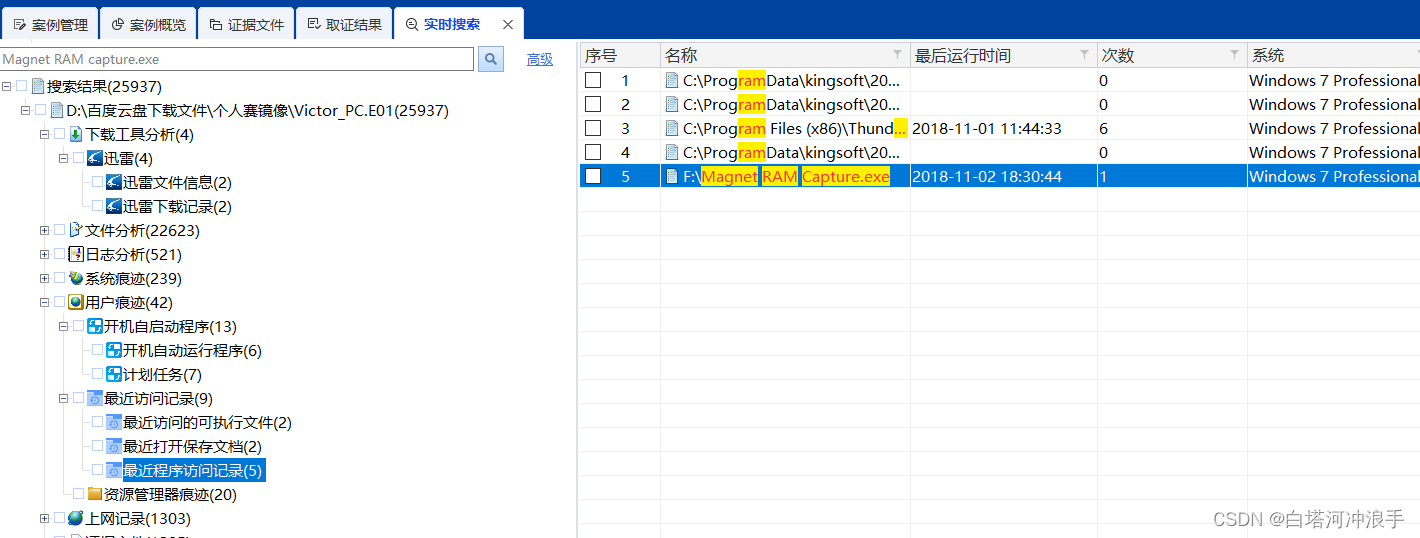Click the image file icon of Victor_PC.E01
The height and width of the screenshot is (538, 1420).
(x=57, y=110)
